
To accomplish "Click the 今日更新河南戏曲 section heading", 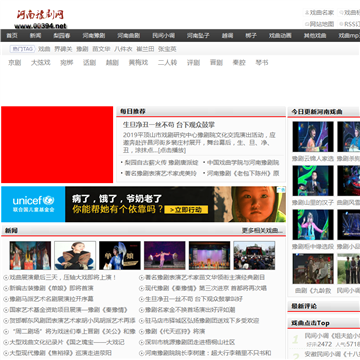I will point(317,112).
